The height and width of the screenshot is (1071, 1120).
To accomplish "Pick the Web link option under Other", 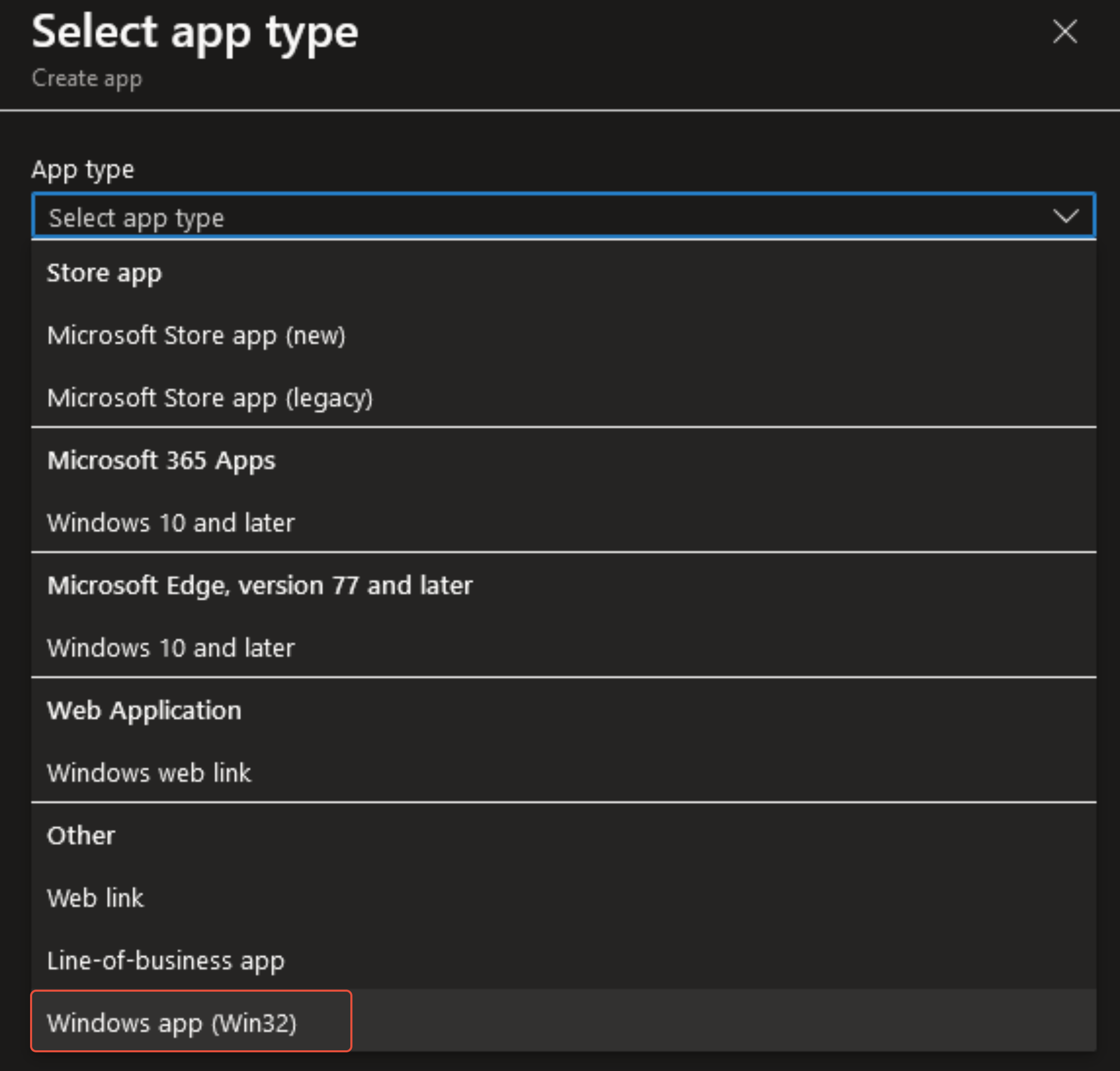I will coord(95,898).
